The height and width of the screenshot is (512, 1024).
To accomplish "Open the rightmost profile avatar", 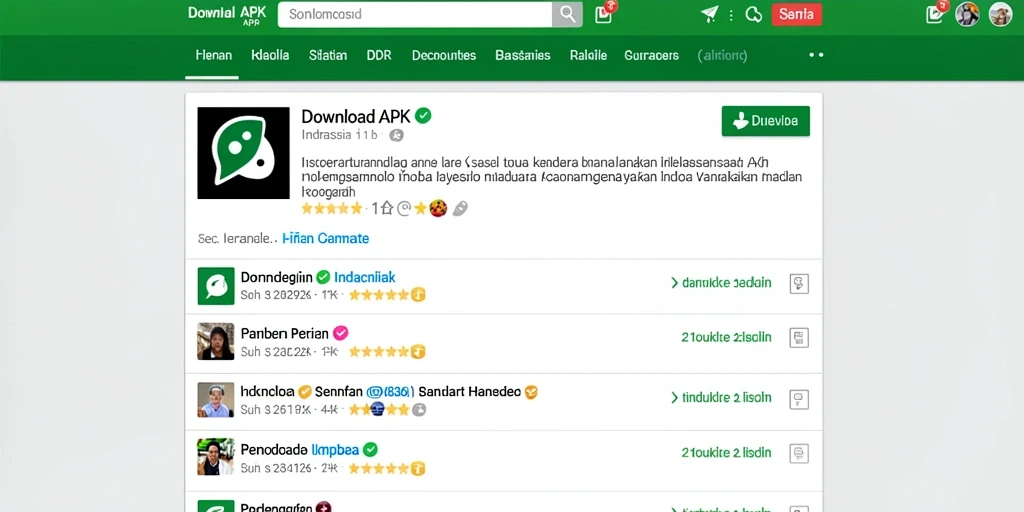I will coord(1000,14).
